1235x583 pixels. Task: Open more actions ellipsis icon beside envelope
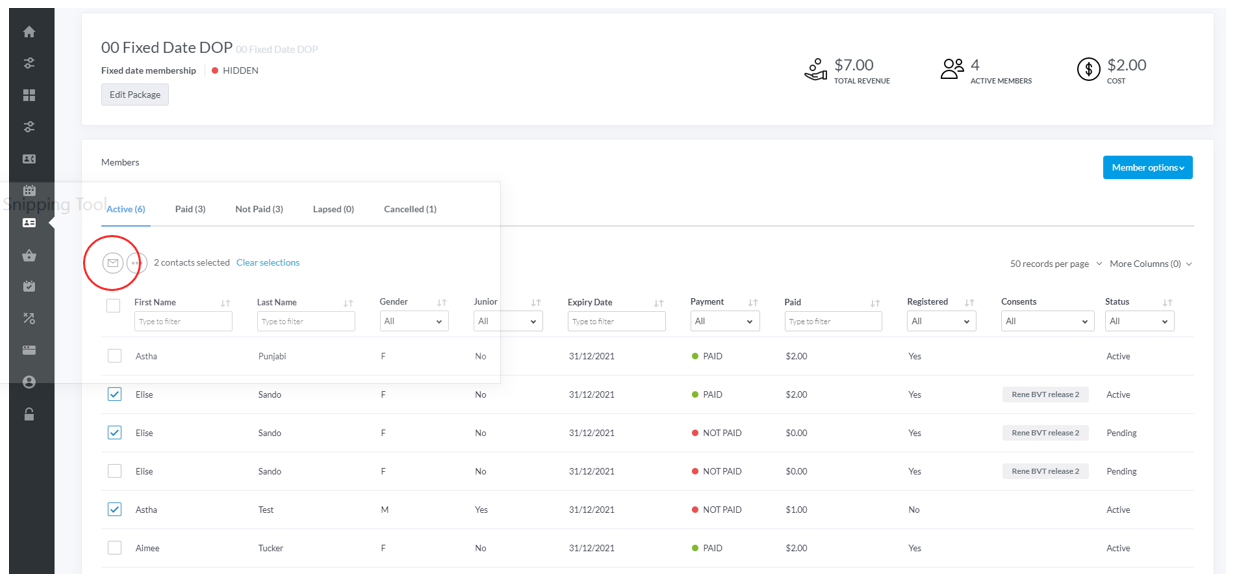tap(137, 263)
